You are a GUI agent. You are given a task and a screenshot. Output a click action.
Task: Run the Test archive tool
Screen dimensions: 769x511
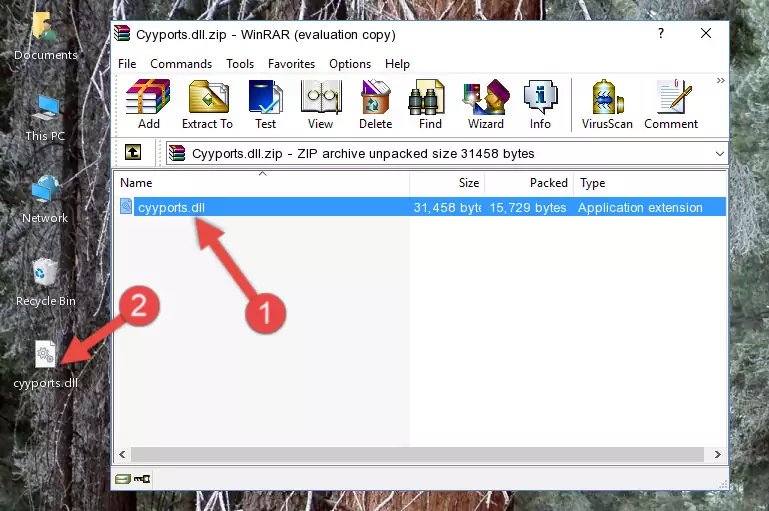(265, 104)
